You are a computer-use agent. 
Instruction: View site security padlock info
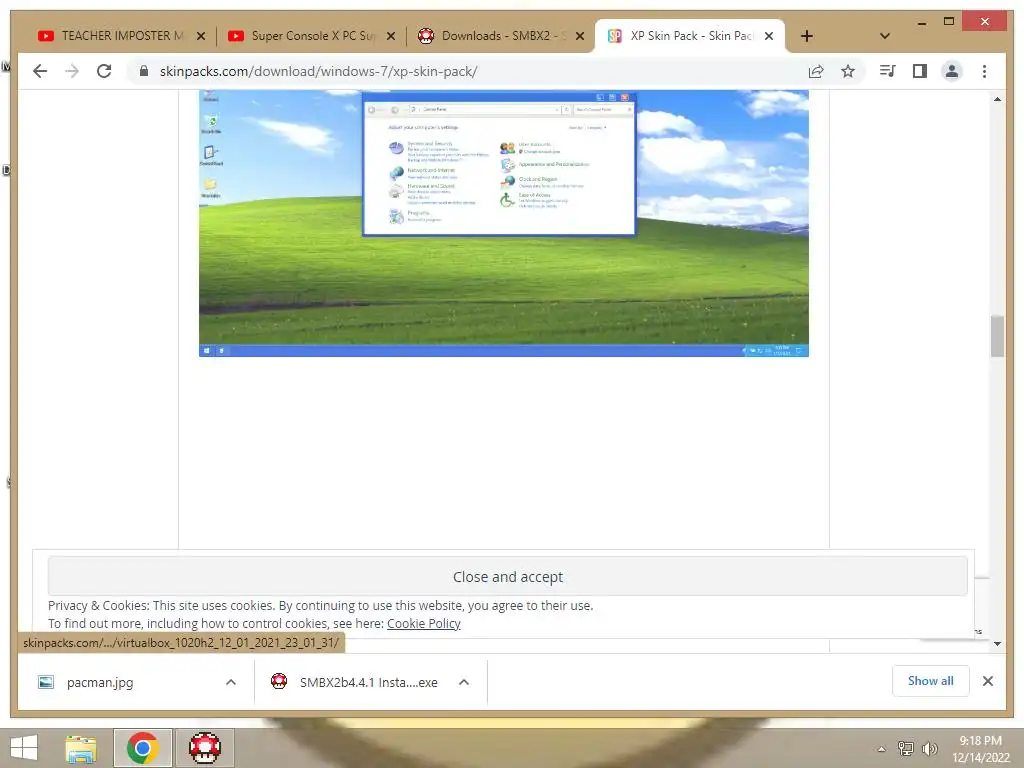coord(144,71)
